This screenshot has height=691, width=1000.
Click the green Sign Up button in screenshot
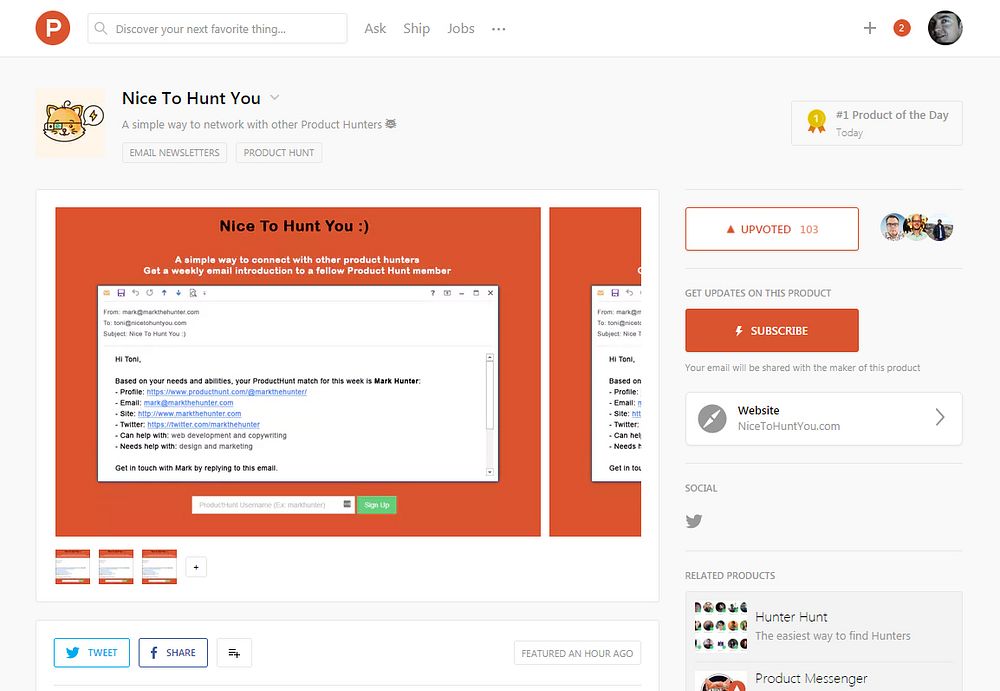(x=376, y=505)
